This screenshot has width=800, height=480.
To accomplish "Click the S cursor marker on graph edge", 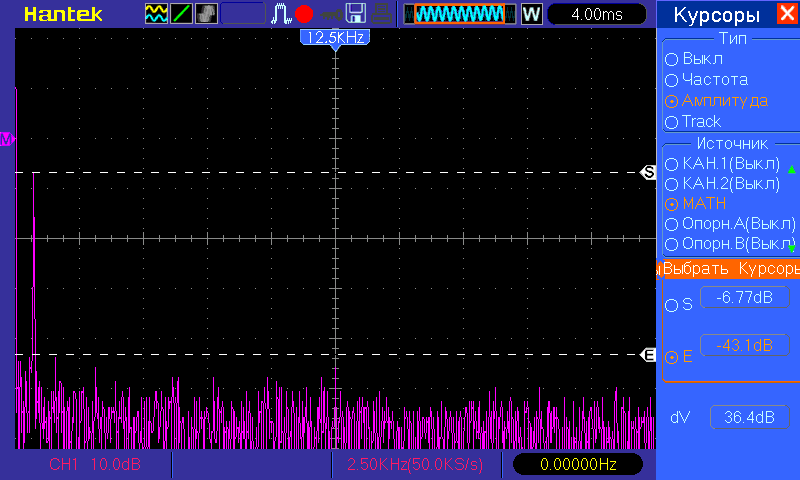I will point(648,172).
